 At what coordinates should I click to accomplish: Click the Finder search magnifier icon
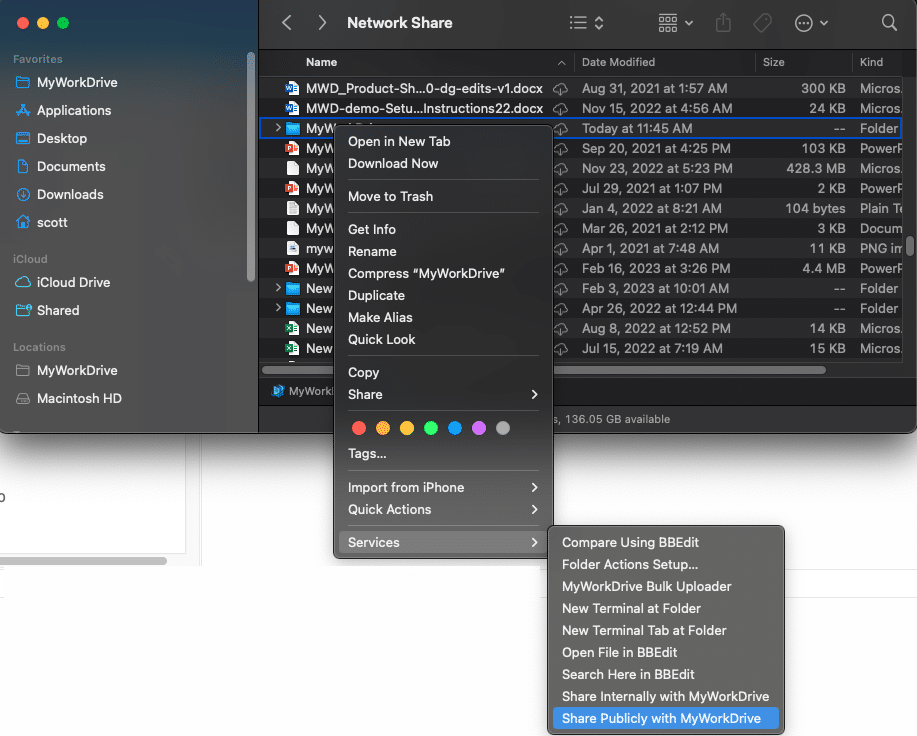889,22
